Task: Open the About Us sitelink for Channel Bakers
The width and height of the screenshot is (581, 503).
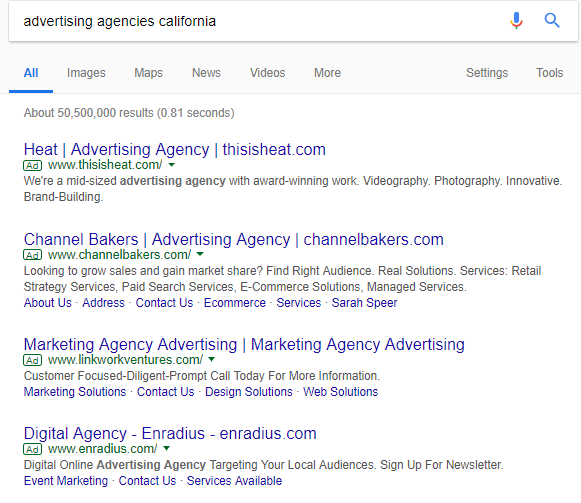Action: 47,303
